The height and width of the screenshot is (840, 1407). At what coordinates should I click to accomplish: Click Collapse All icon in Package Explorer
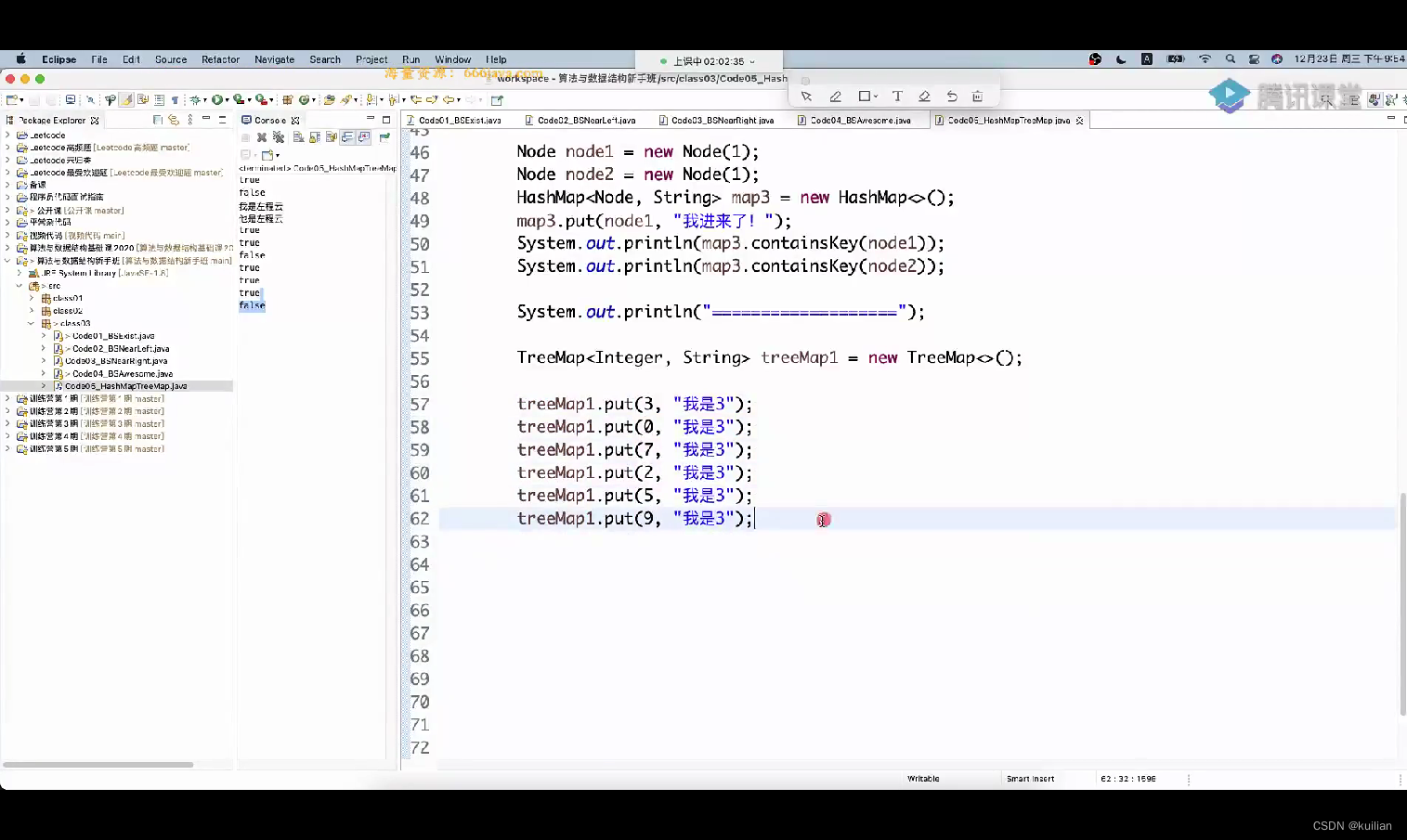[157, 120]
